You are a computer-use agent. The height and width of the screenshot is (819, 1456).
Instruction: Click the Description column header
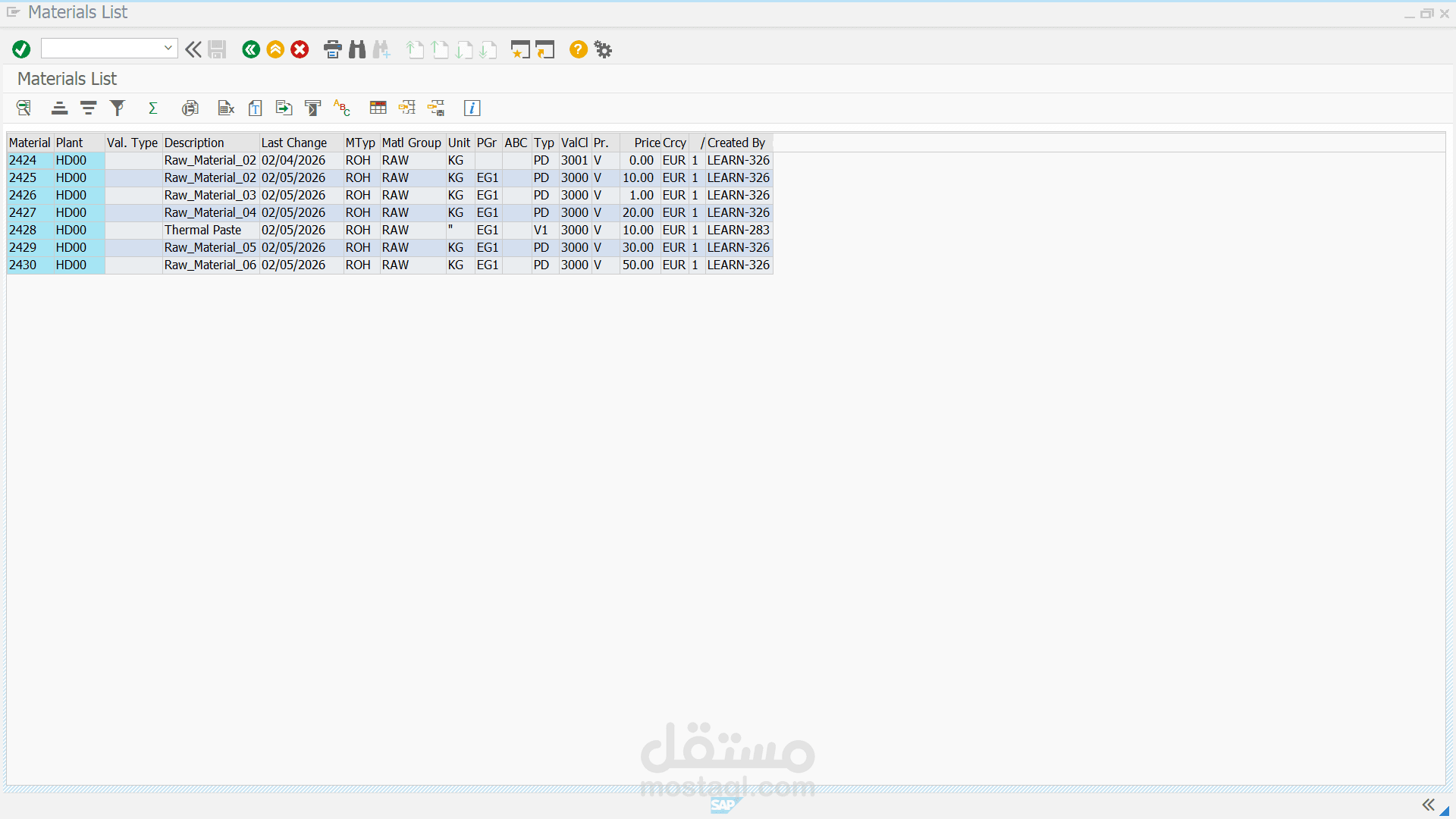[x=194, y=143]
